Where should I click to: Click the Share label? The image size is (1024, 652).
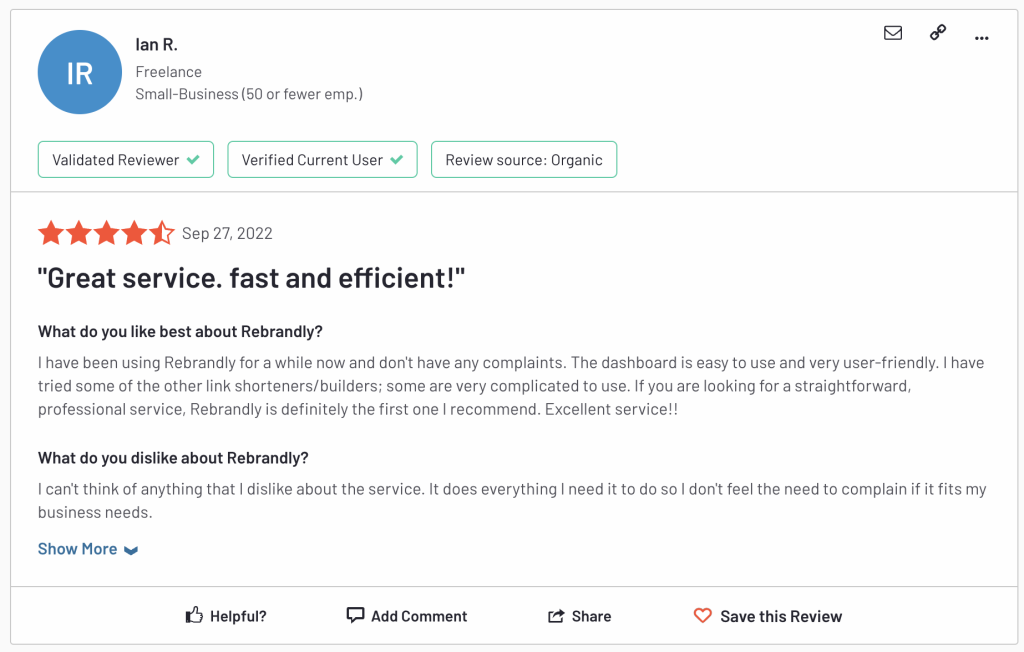[x=591, y=616]
